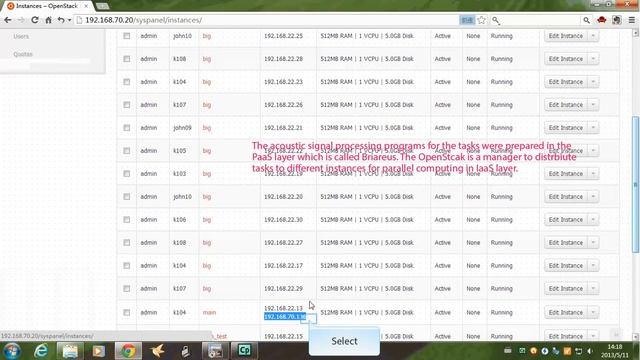
Task: Tick checkbox for the k104 'main' instance
Action: click(127, 312)
